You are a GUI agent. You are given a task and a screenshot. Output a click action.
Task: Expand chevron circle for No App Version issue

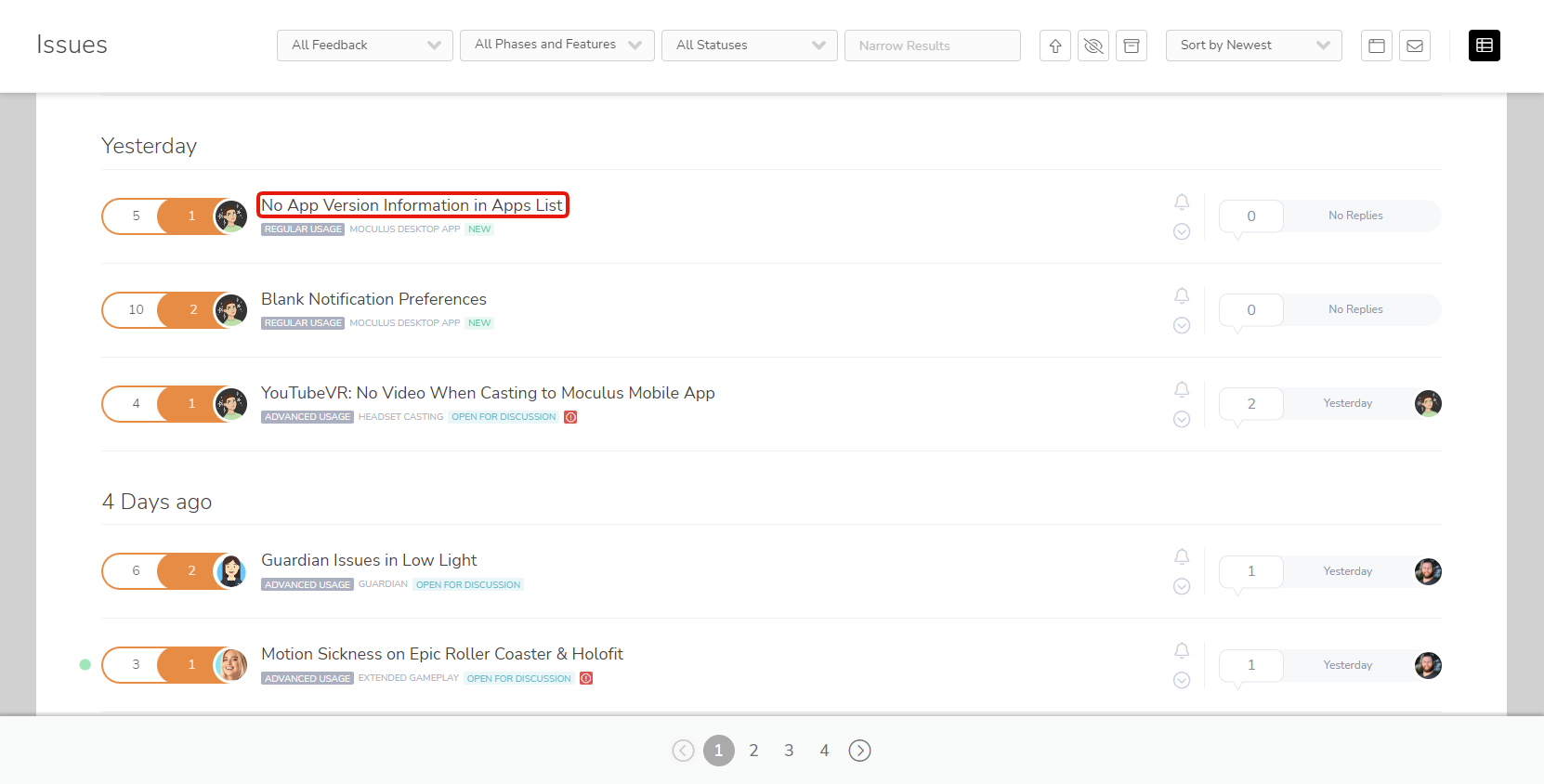[1182, 231]
